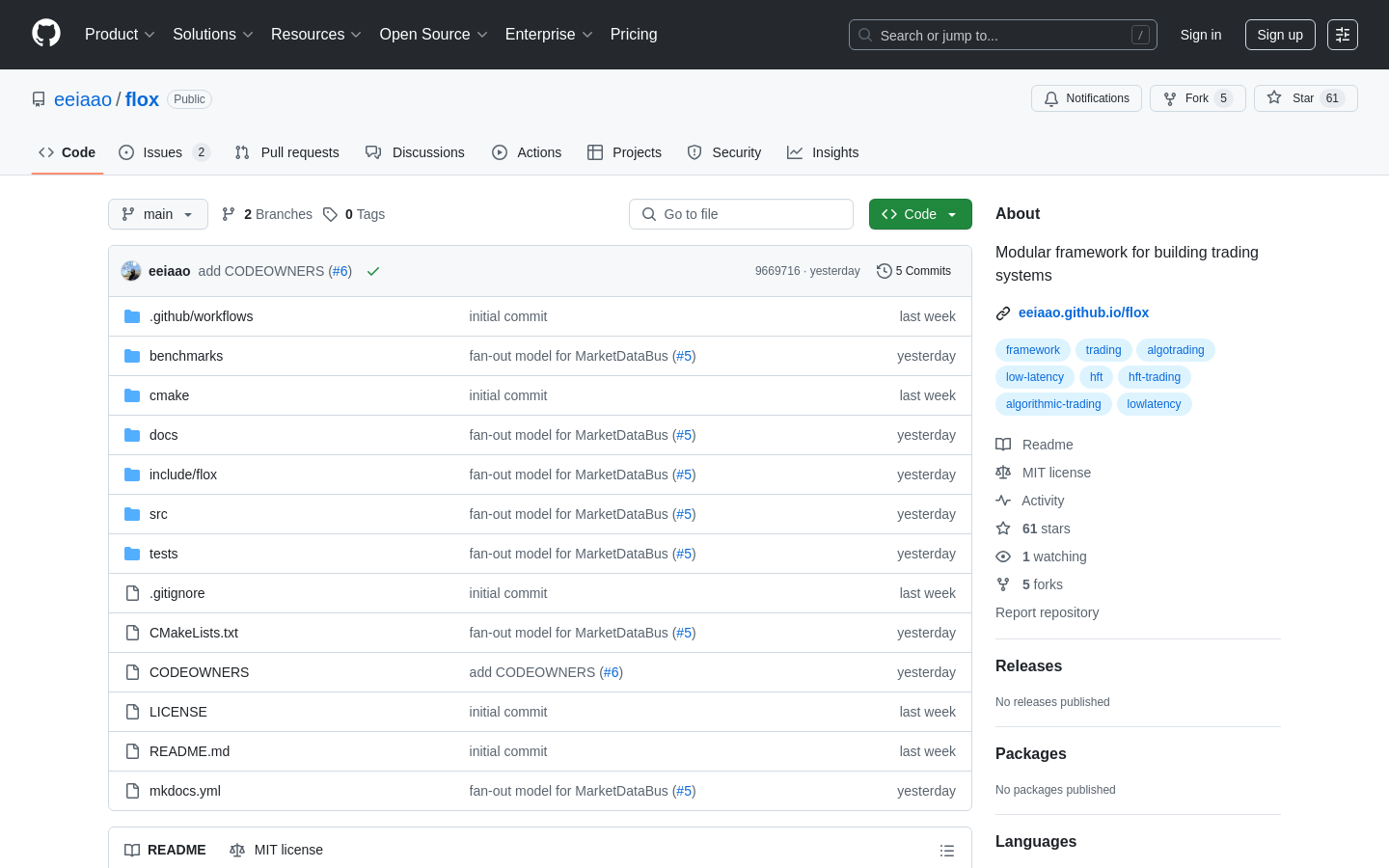Open the docs folder
1389x868 pixels.
tap(163, 435)
